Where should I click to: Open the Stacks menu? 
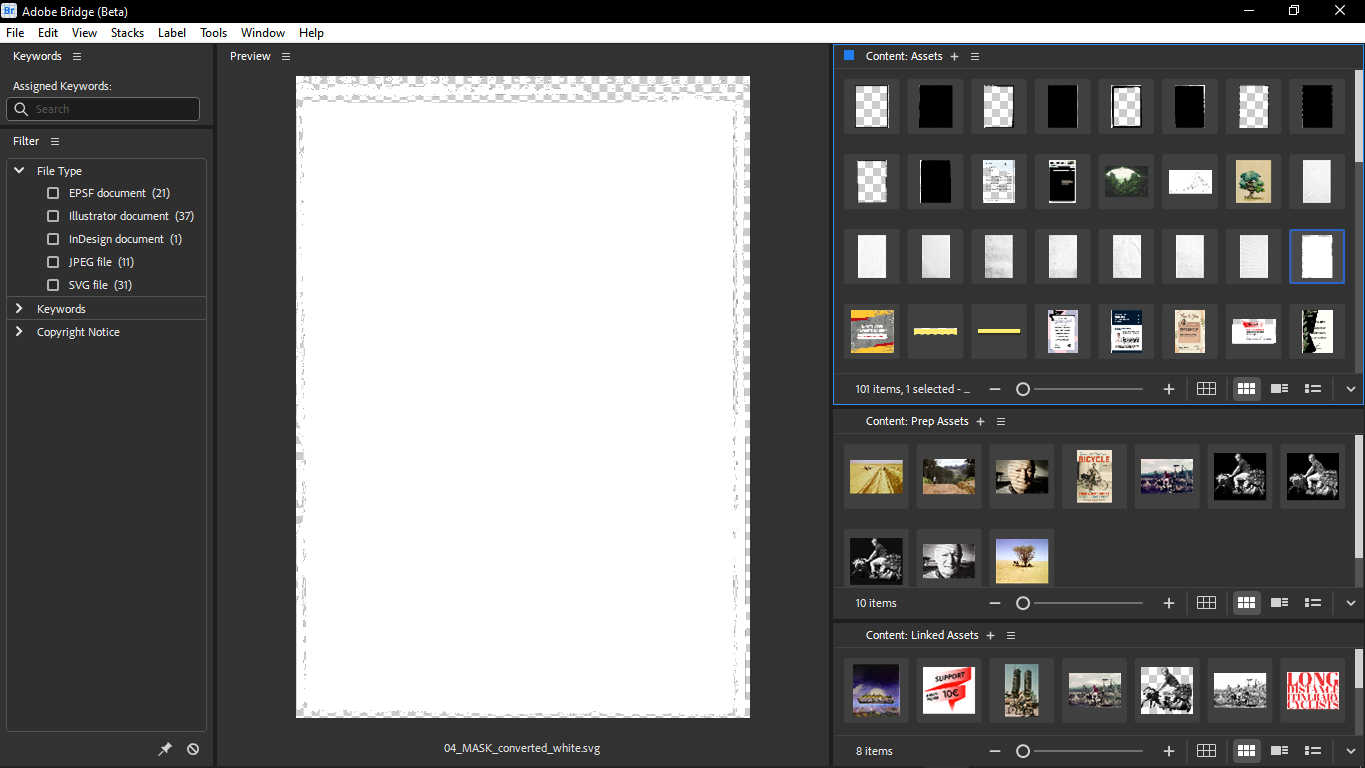coord(127,32)
